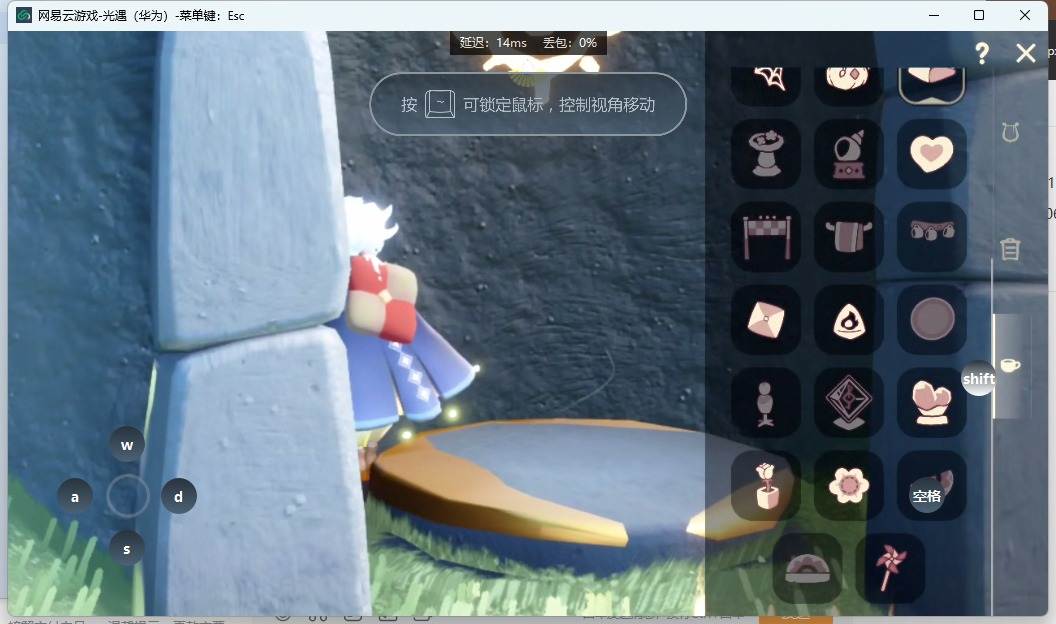Select the dome tent prop icon
Screen dimensions: 1056x624
[807, 568]
